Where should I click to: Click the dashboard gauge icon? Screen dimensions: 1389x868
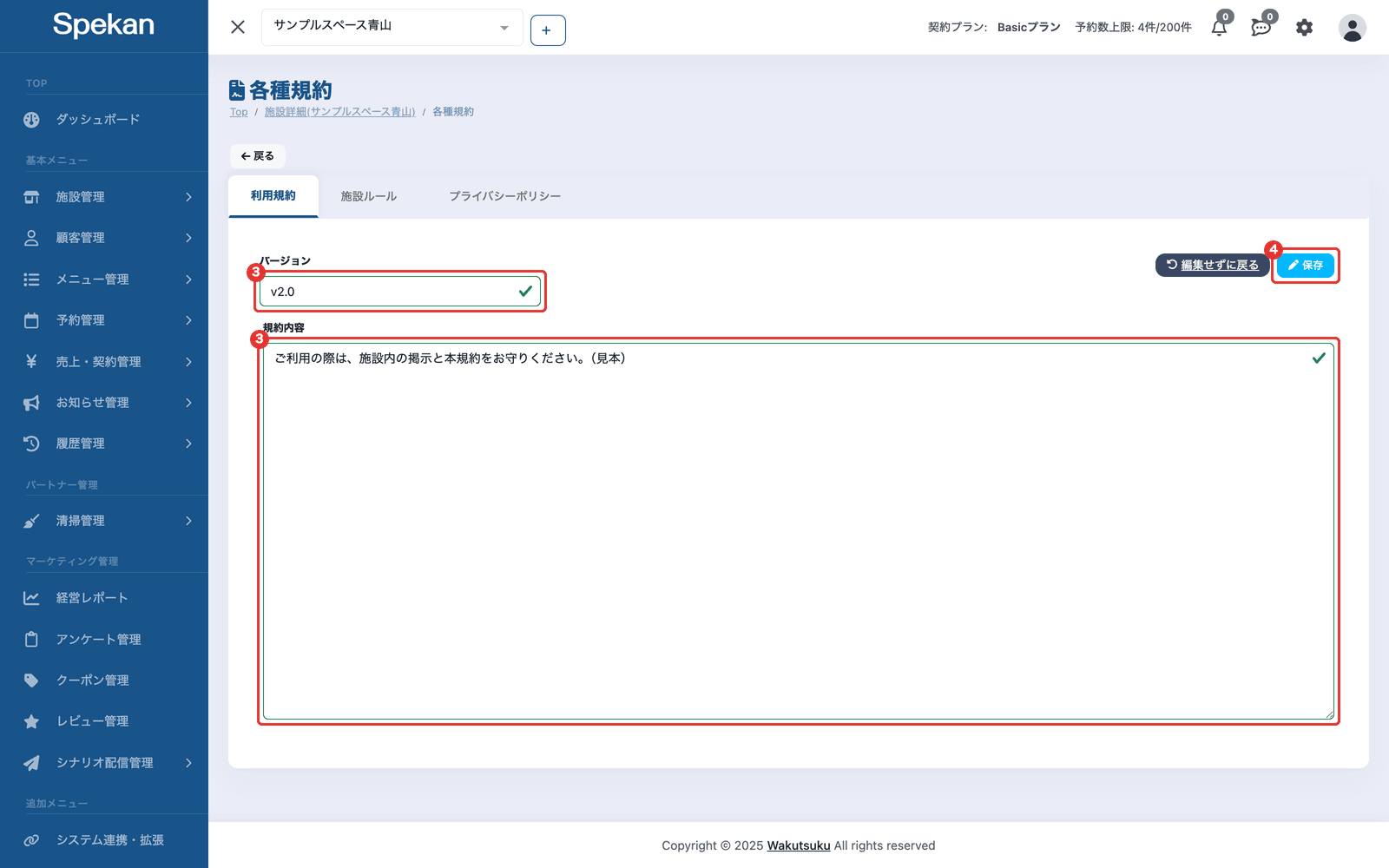(x=31, y=120)
